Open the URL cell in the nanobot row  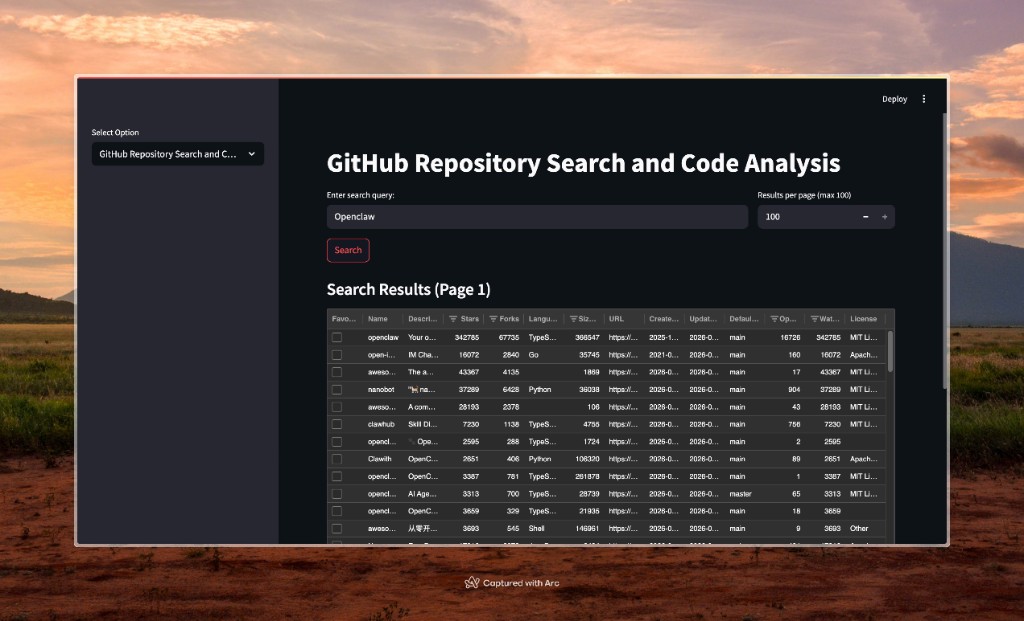pyautogui.click(x=624, y=390)
